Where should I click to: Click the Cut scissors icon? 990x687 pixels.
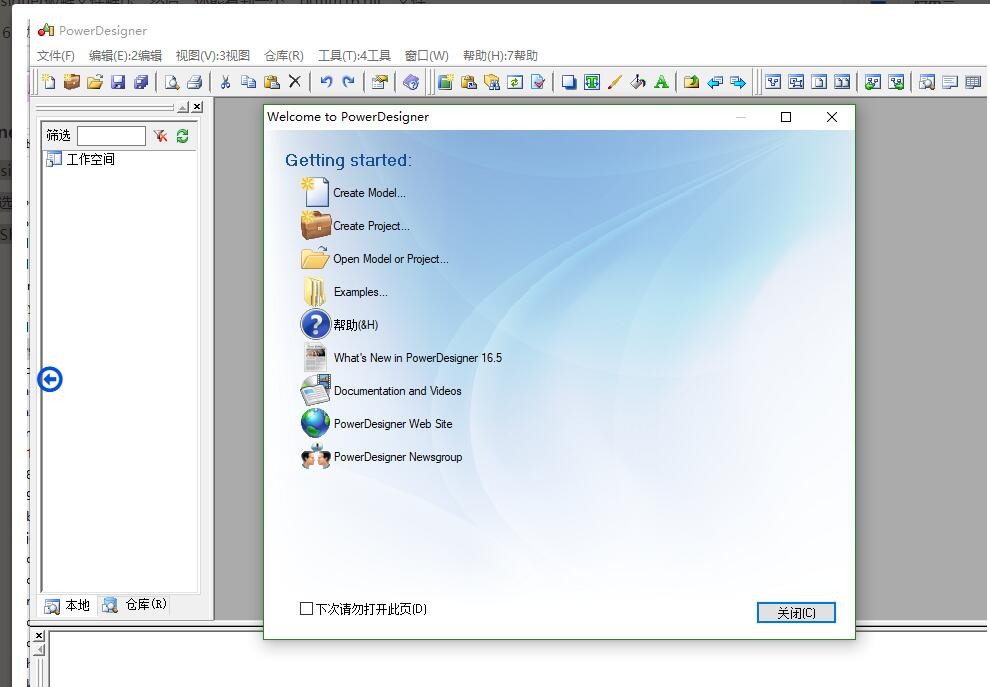click(225, 82)
